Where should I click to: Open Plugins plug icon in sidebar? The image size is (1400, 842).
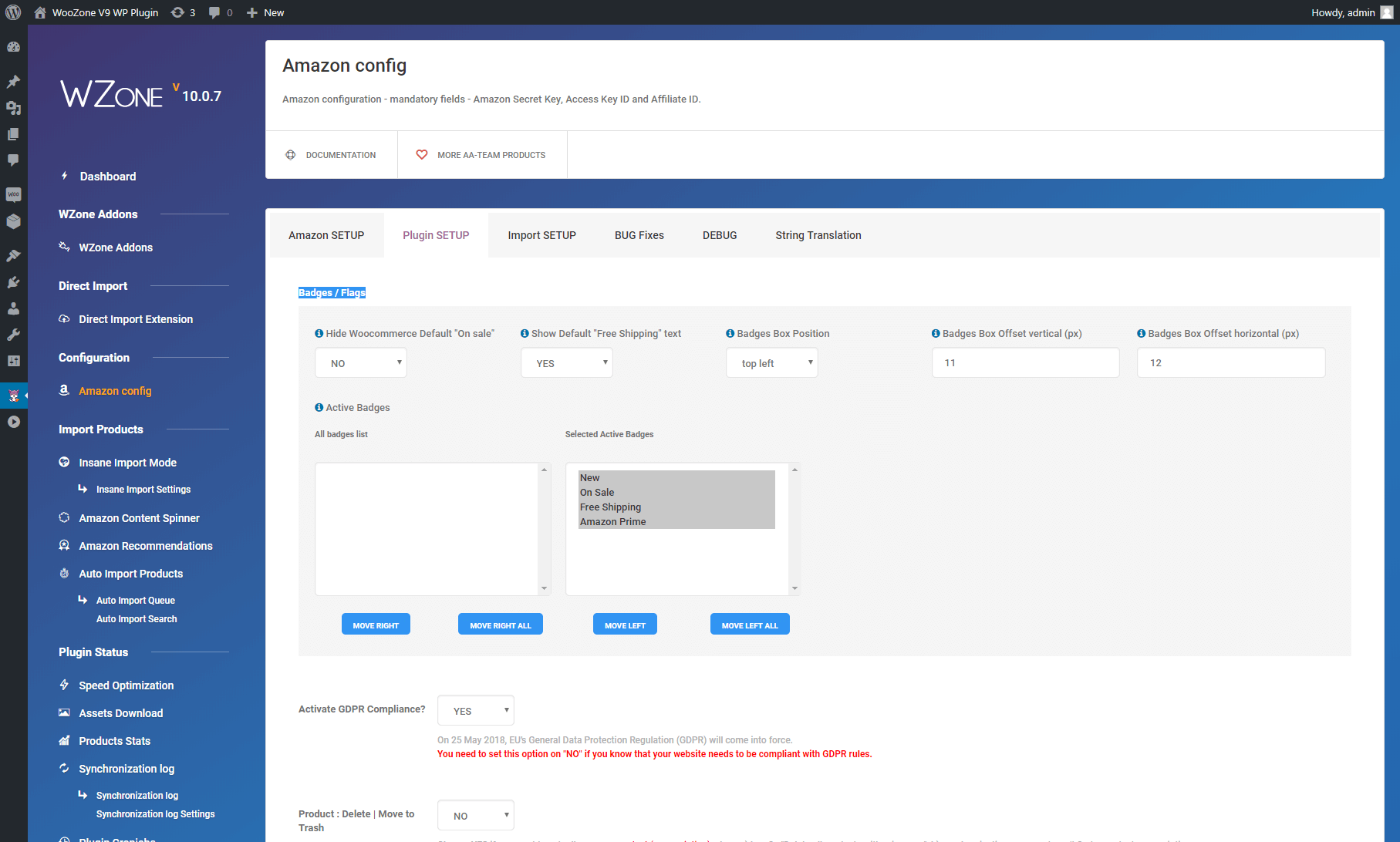[x=13, y=282]
